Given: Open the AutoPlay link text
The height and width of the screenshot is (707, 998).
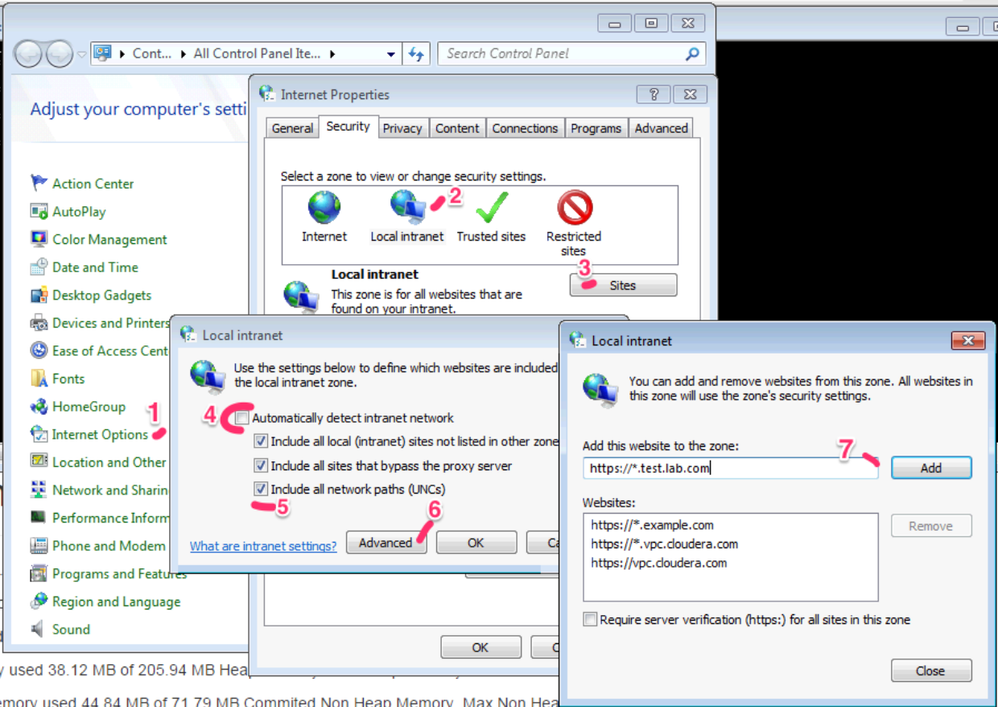Looking at the screenshot, I should pyautogui.click(x=79, y=211).
